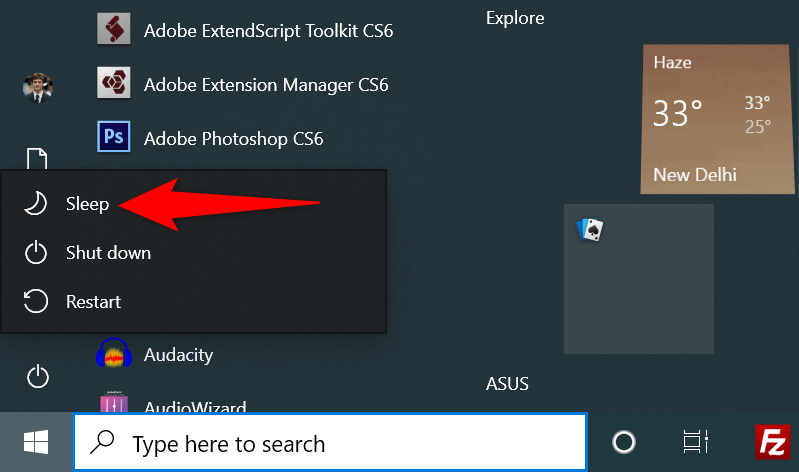The width and height of the screenshot is (799, 472).
Task: Open Cortana circle on taskbar
Action: point(624,442)
